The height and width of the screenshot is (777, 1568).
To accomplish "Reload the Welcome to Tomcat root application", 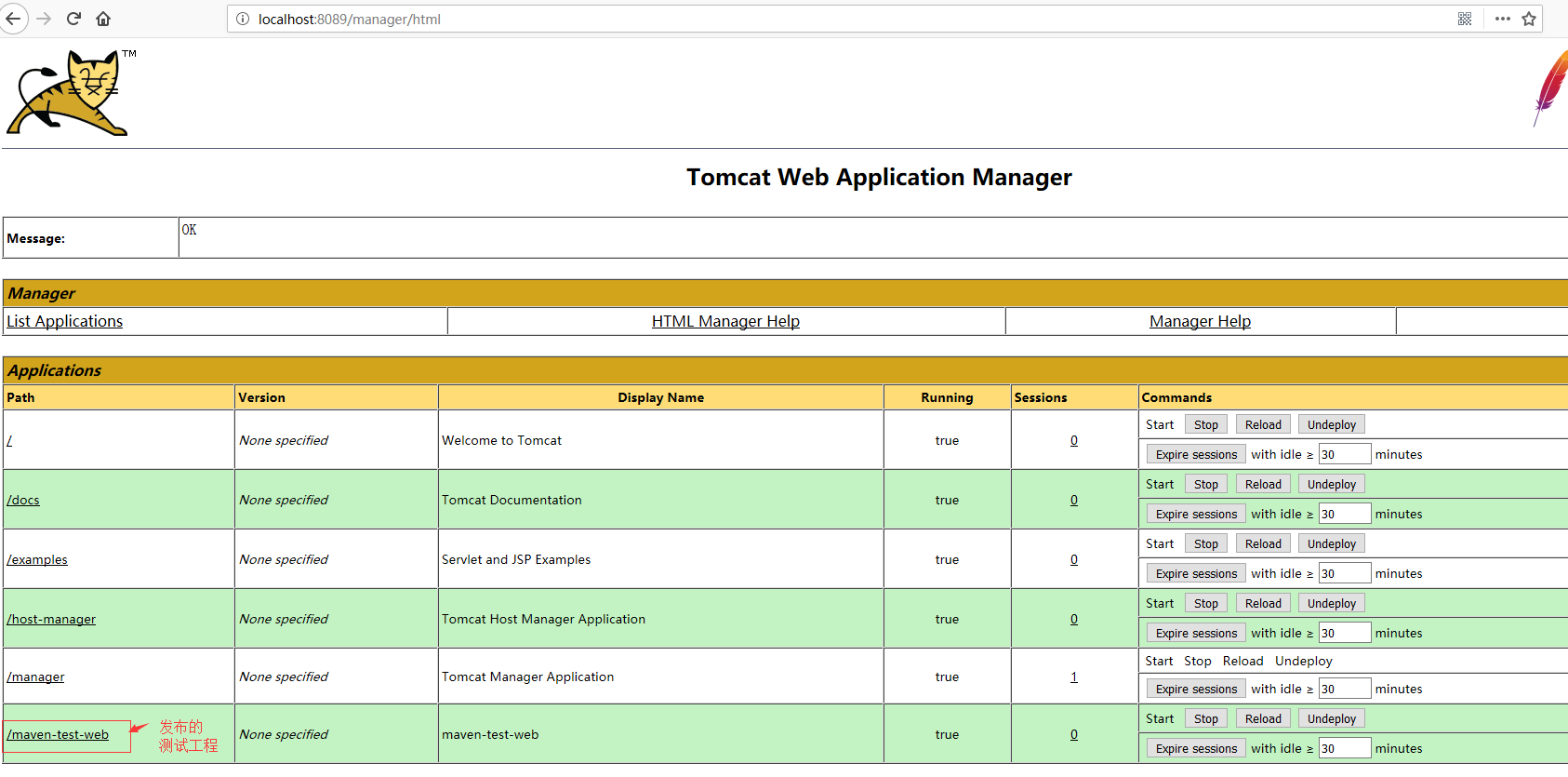I will 1263,424.
